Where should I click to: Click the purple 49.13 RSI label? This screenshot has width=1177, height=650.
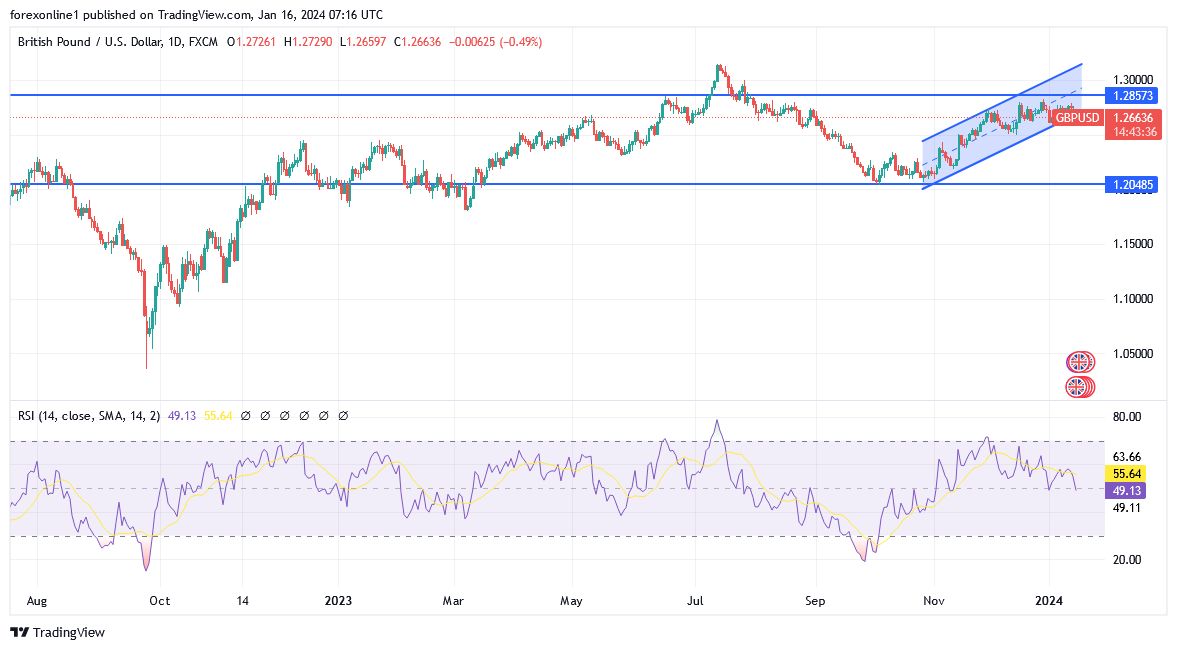pos(1128,490)
